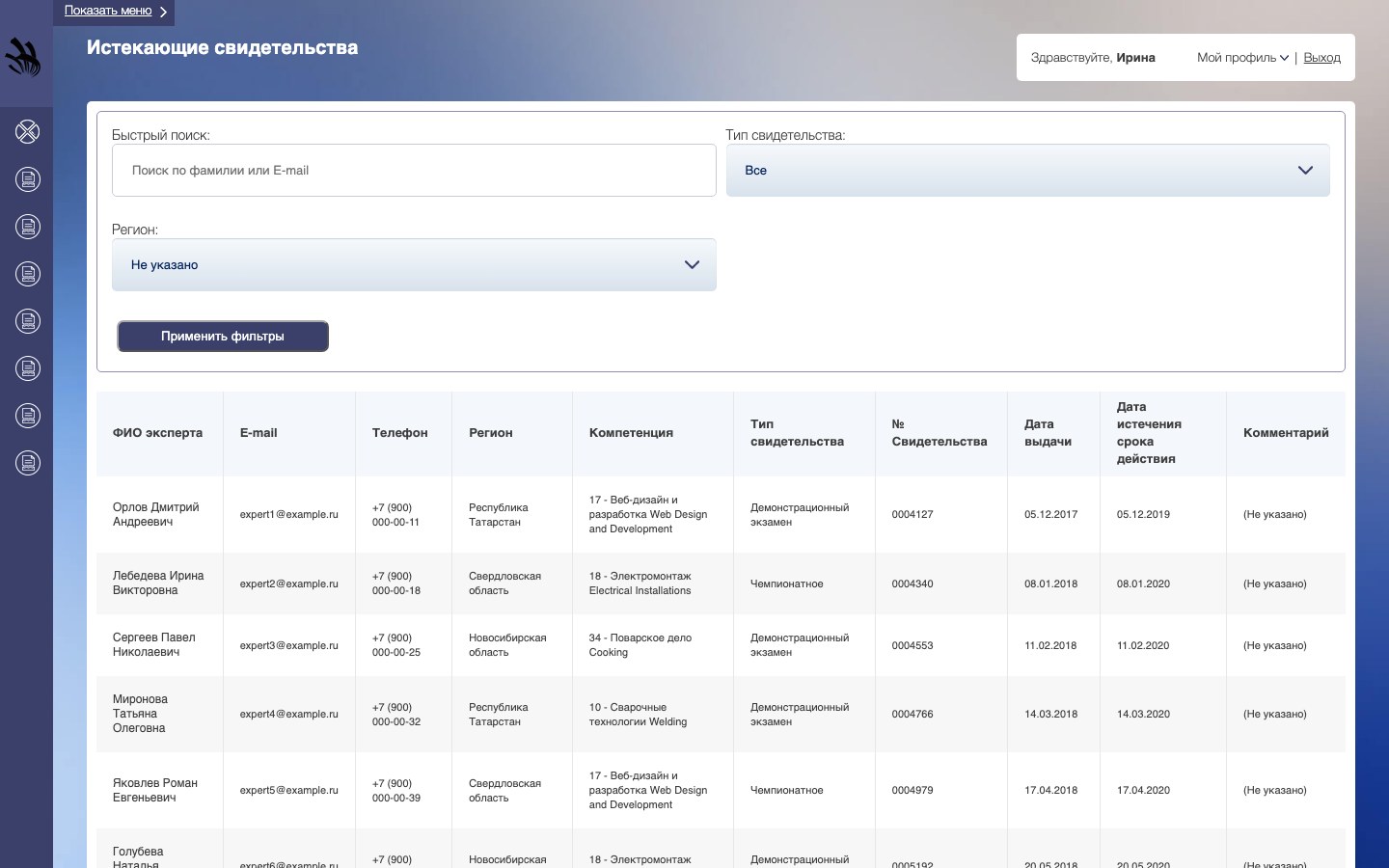This screenshot has height=868, width=1389.
Task: Click the Выход link
Action: pyautogui.click(x=1321, y=57)
